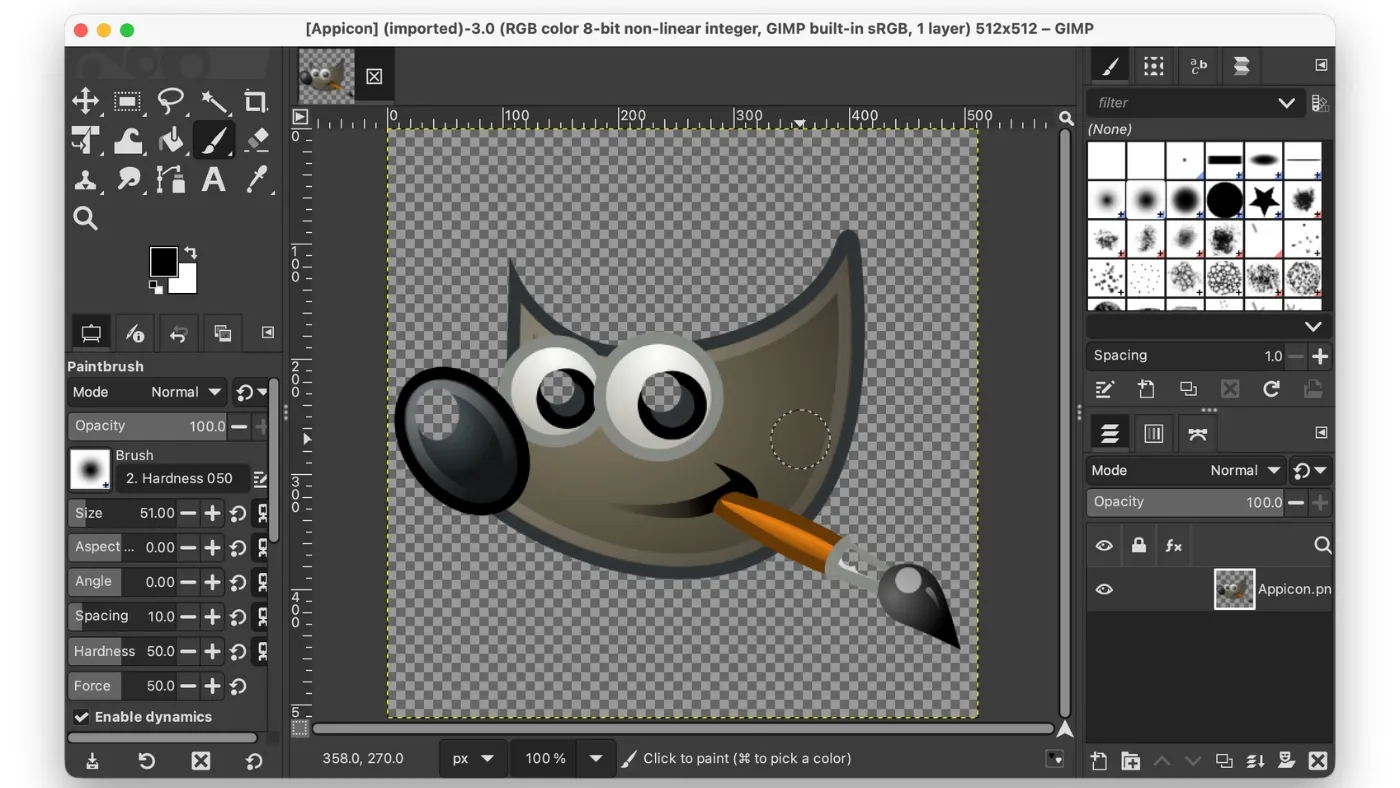Open the px unit dropdown
Viewport: 1400px width, 788px height.
474,758
